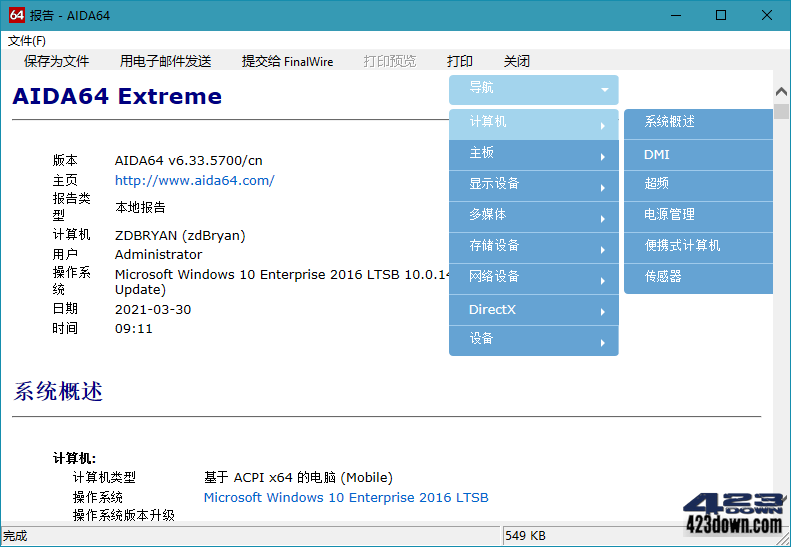Click 用电子邮件发送 toolbar button
Viewport: 791px width, 547px height.
click(165, 62)
